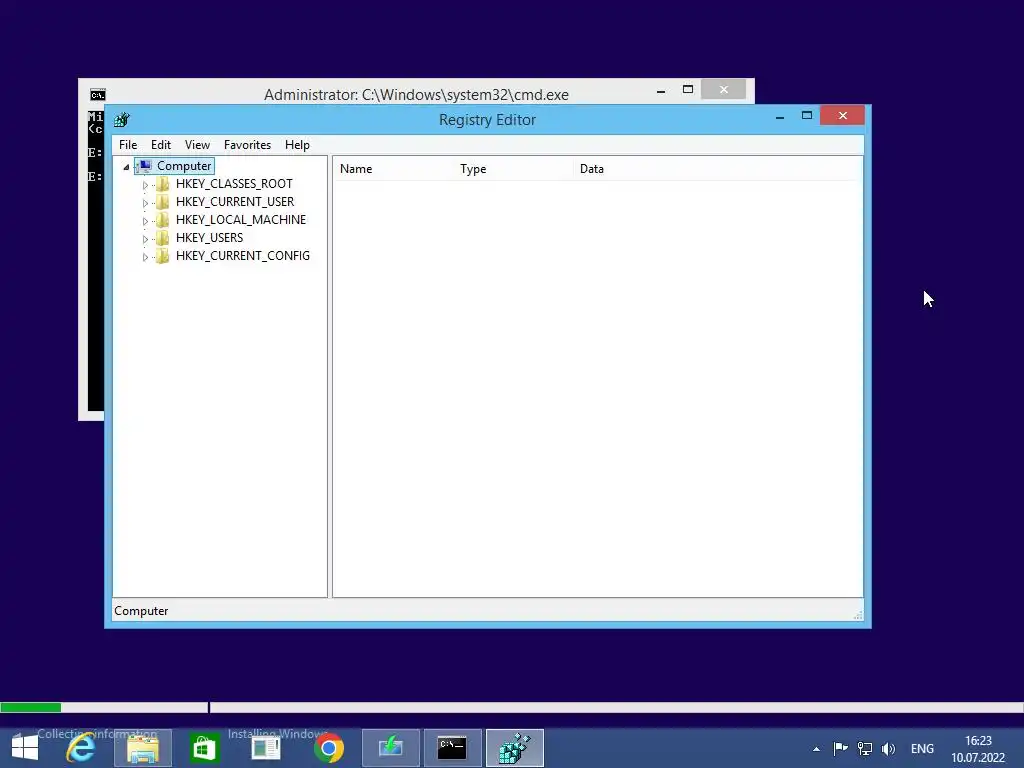This screenshot has height=768, width=1024.
Task: Collapse the Computer node in the tree
Action: 126,167
